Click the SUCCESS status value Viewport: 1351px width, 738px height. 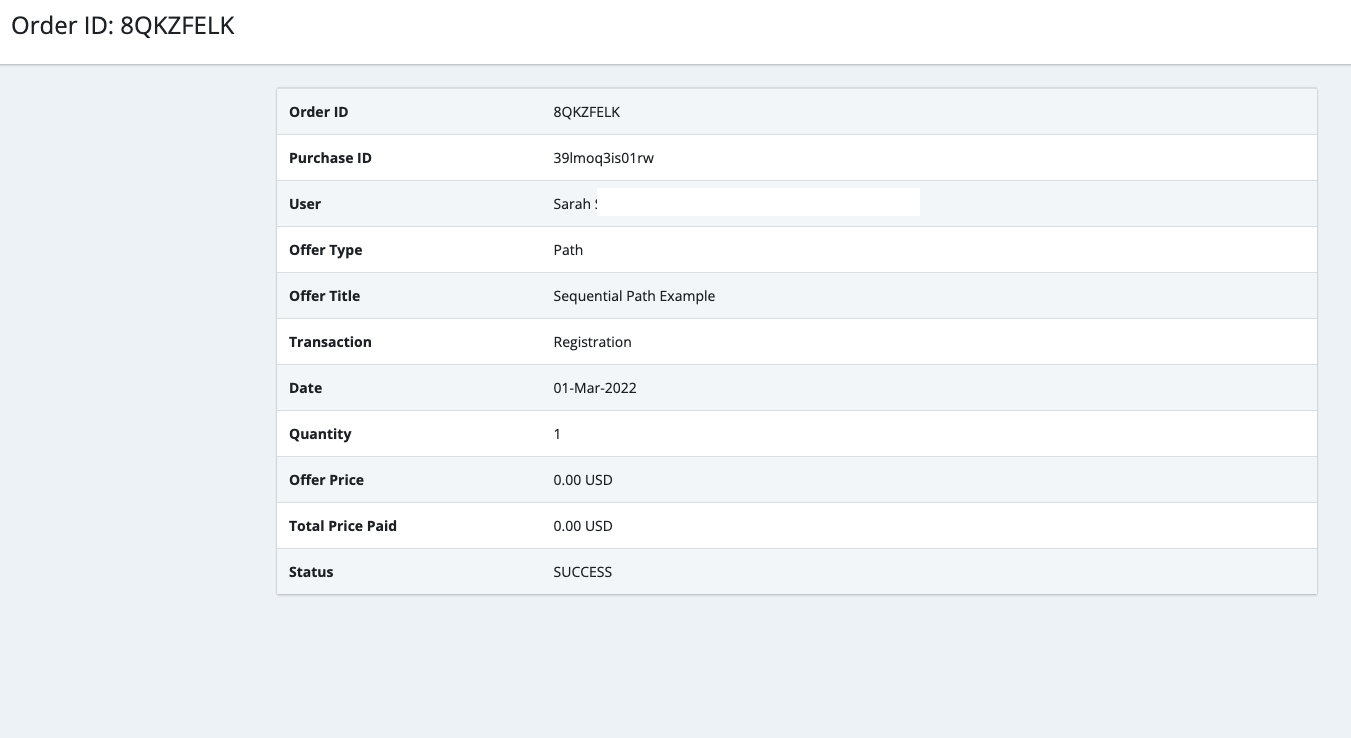tap(582, 572)
